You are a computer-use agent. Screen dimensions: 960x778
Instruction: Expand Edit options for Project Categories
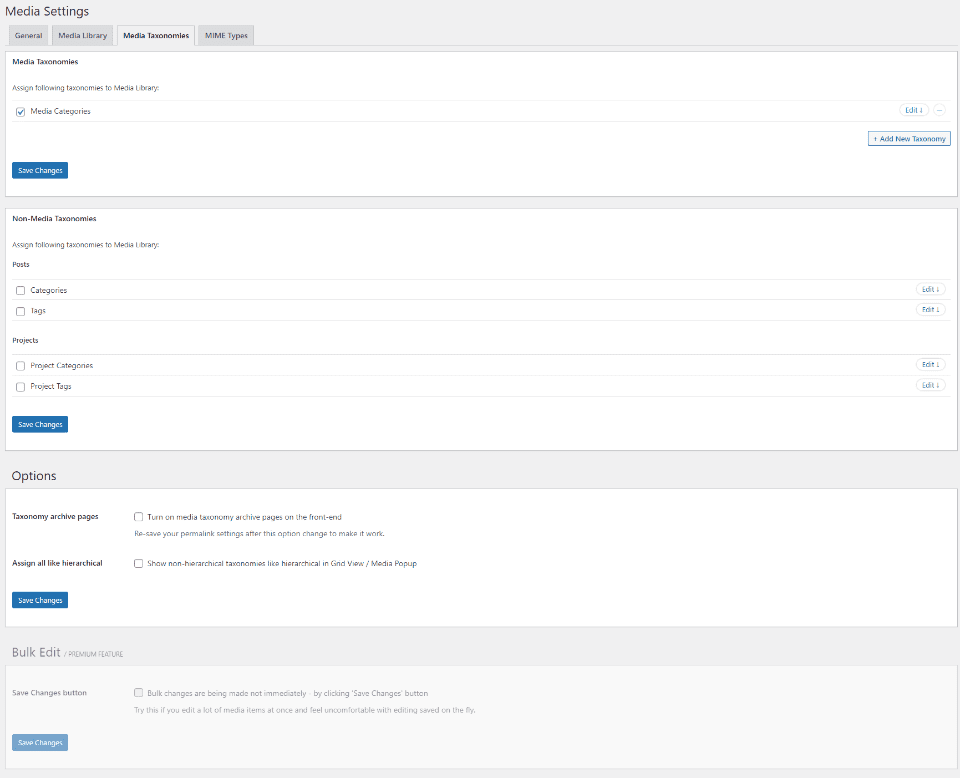[930, 364]
